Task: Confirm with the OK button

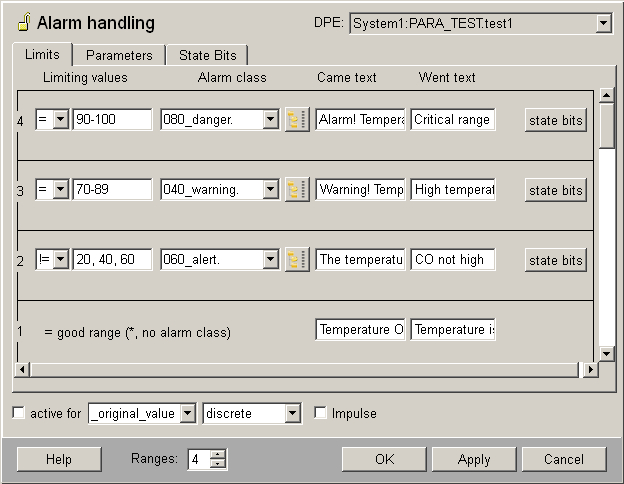Action: tap(384, 459)
